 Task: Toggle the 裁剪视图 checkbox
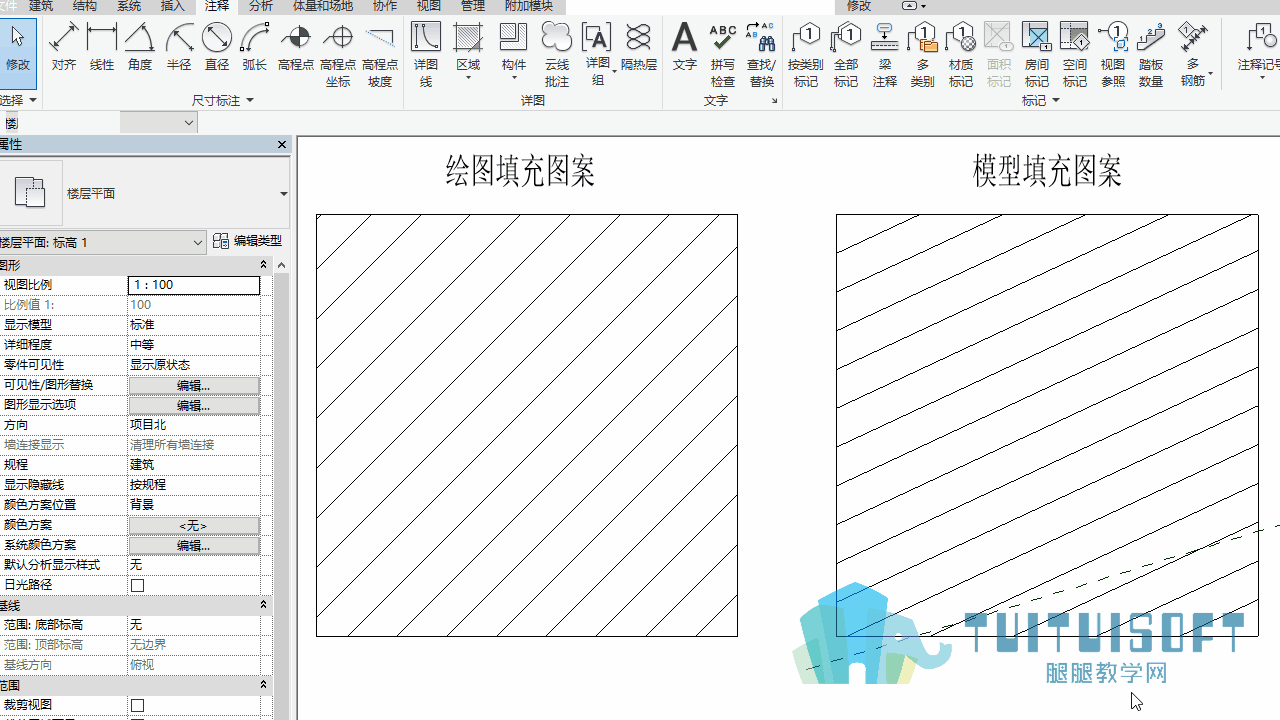click(x=138, y=705)
